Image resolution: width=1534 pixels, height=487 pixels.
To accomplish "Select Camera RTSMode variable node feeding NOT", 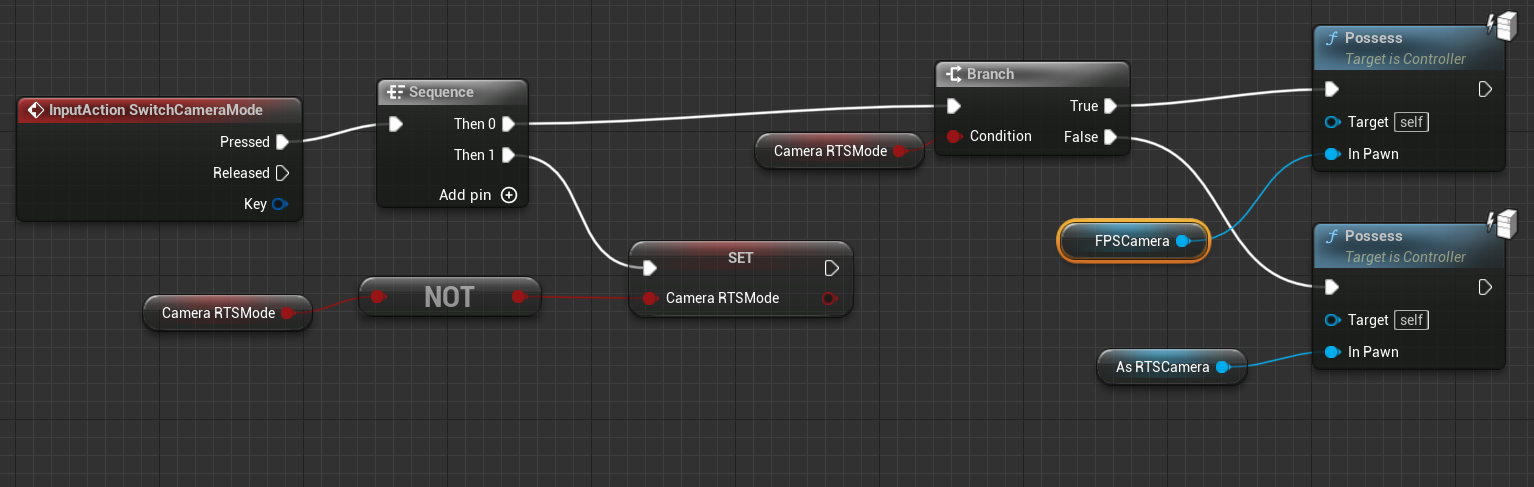I will point(226,313).
